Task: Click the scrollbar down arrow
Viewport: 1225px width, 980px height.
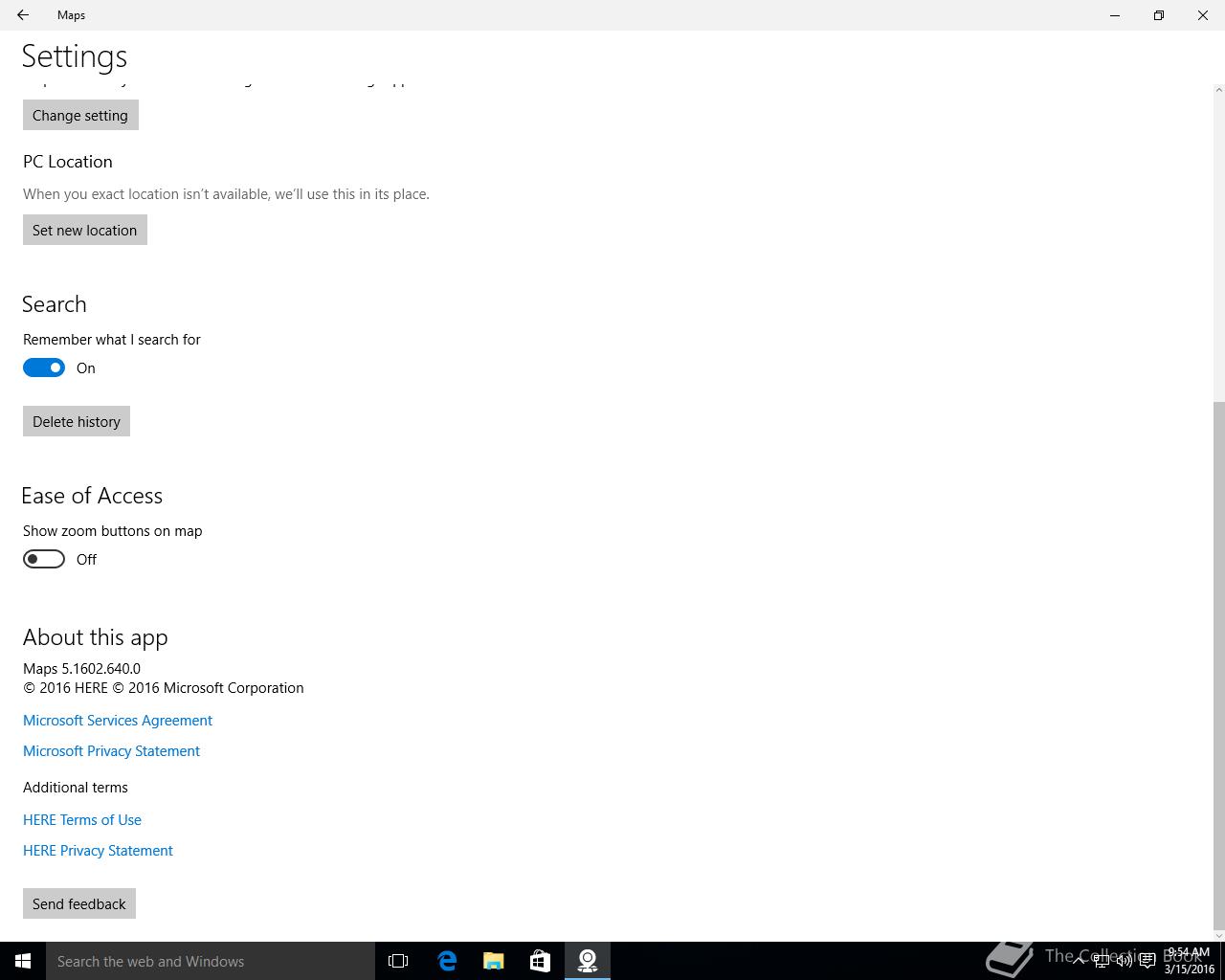Action: [x=1218, y=935]
